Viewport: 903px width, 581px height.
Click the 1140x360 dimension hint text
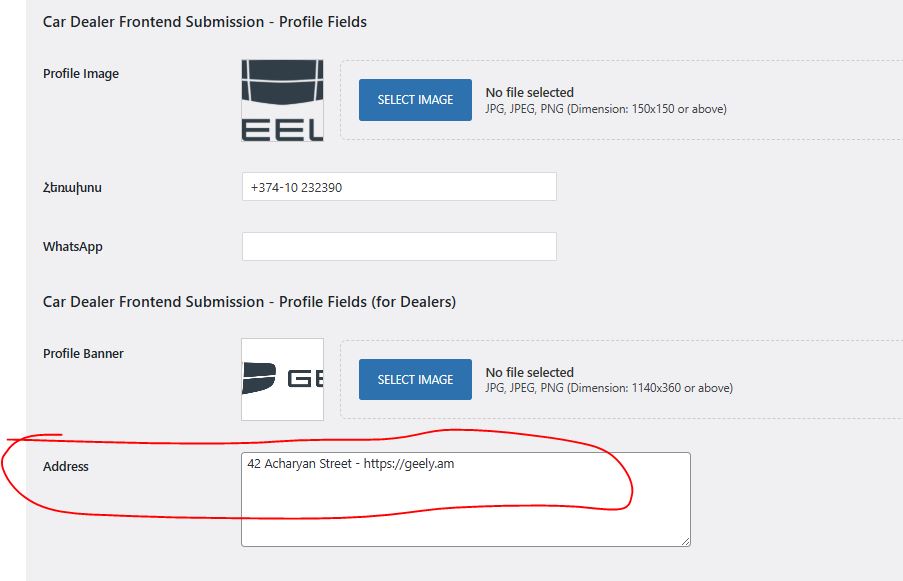[x=609, y=388]
